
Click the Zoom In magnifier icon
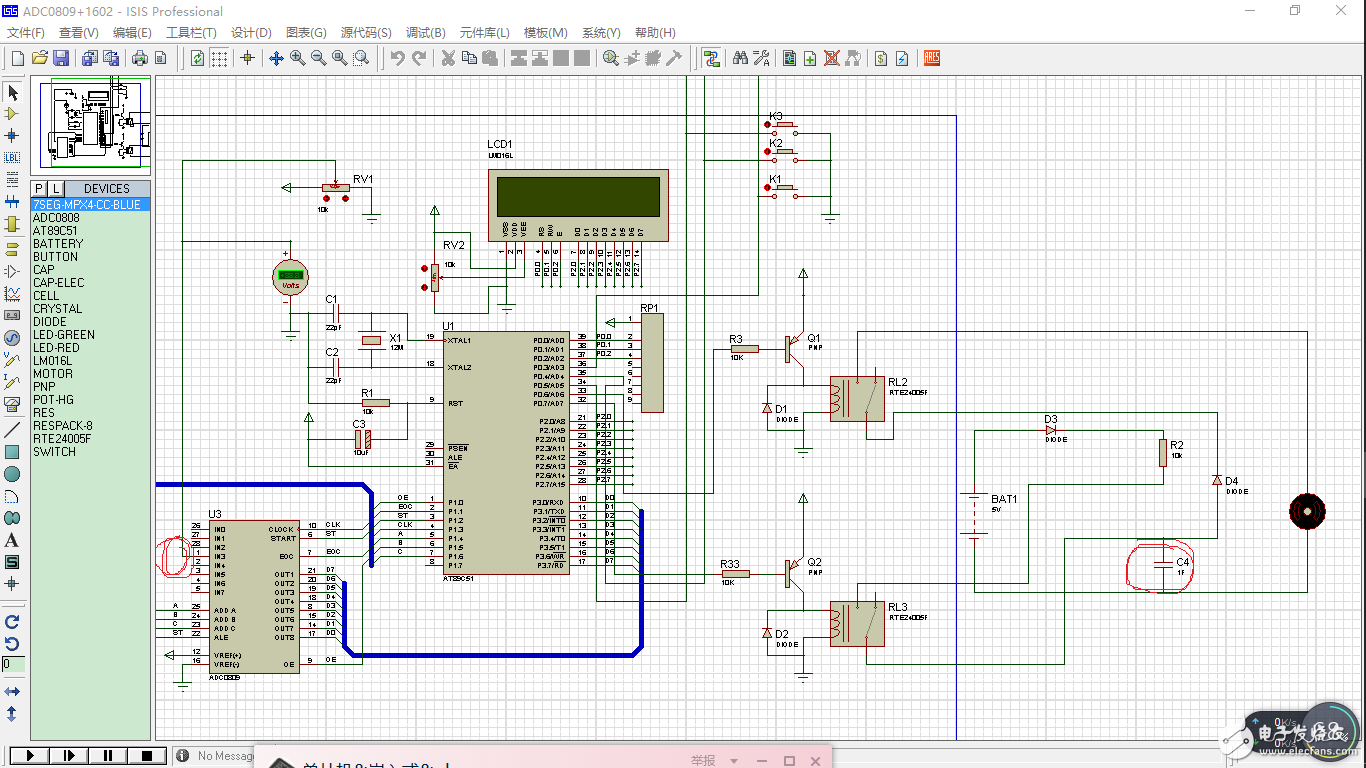298,59
